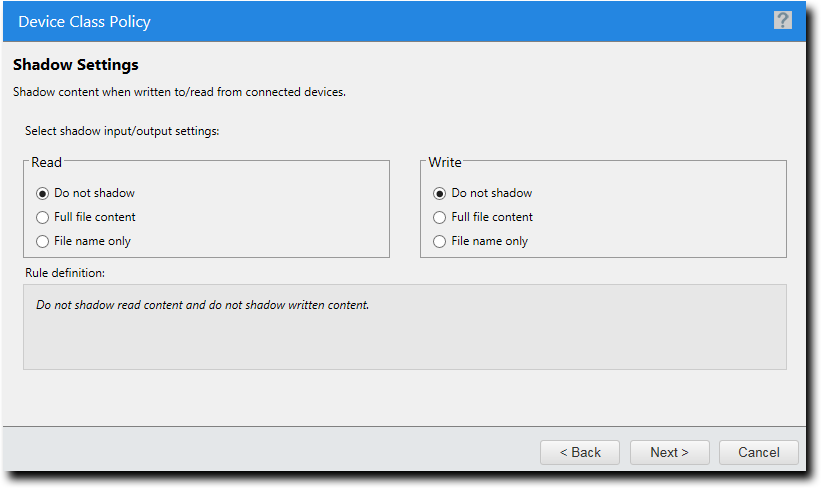Click 'Select shadow input/output settings:' label
Image resolution: width=821 pixels, height=488 pixels.
pos(121,130)
